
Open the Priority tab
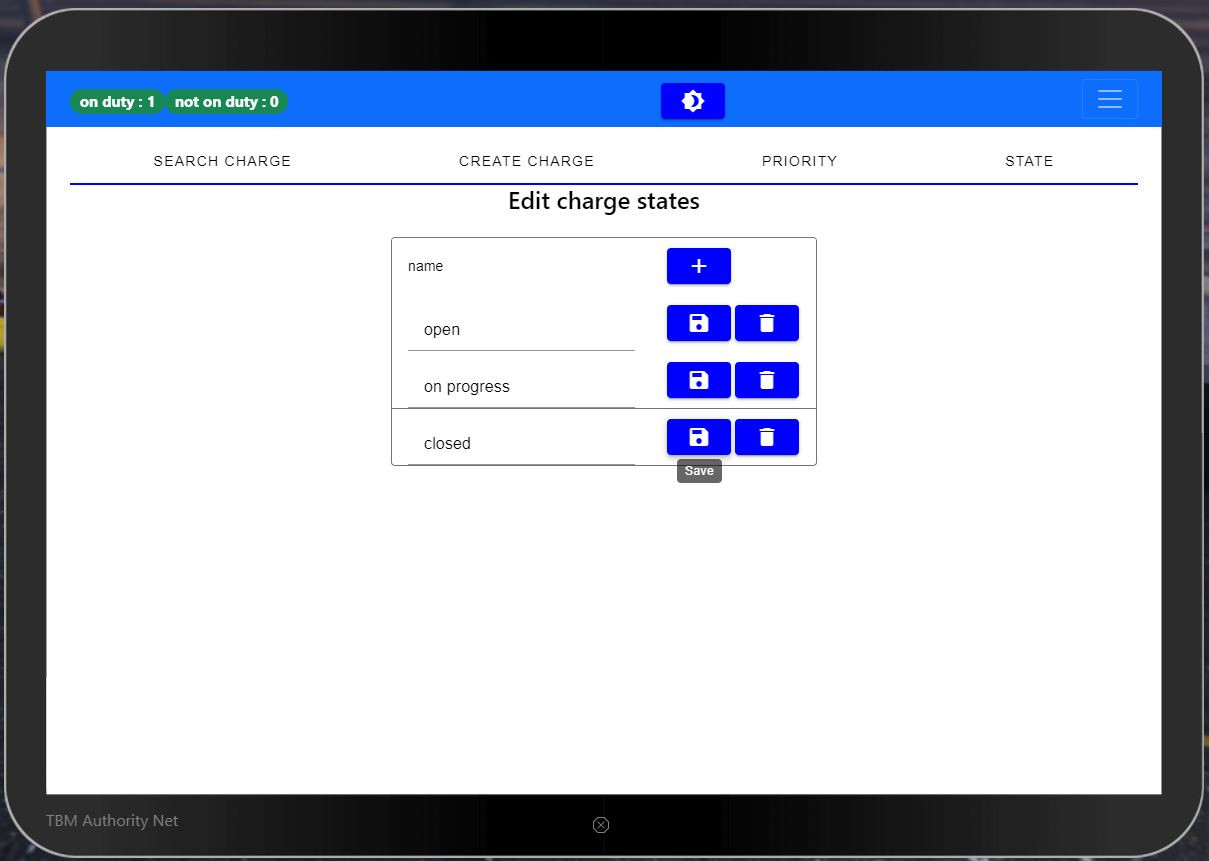coord(799,161)
